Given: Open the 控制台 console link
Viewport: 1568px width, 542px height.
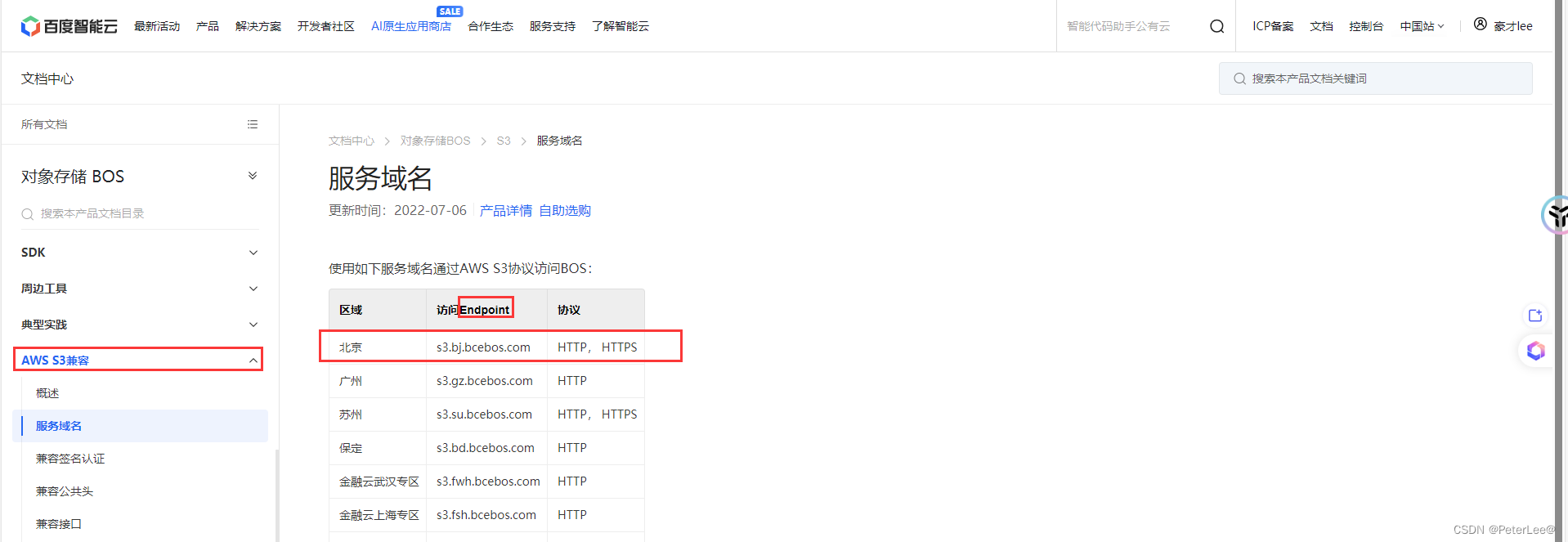Looking at the screenshot, I should click(x=1366, y=26).
